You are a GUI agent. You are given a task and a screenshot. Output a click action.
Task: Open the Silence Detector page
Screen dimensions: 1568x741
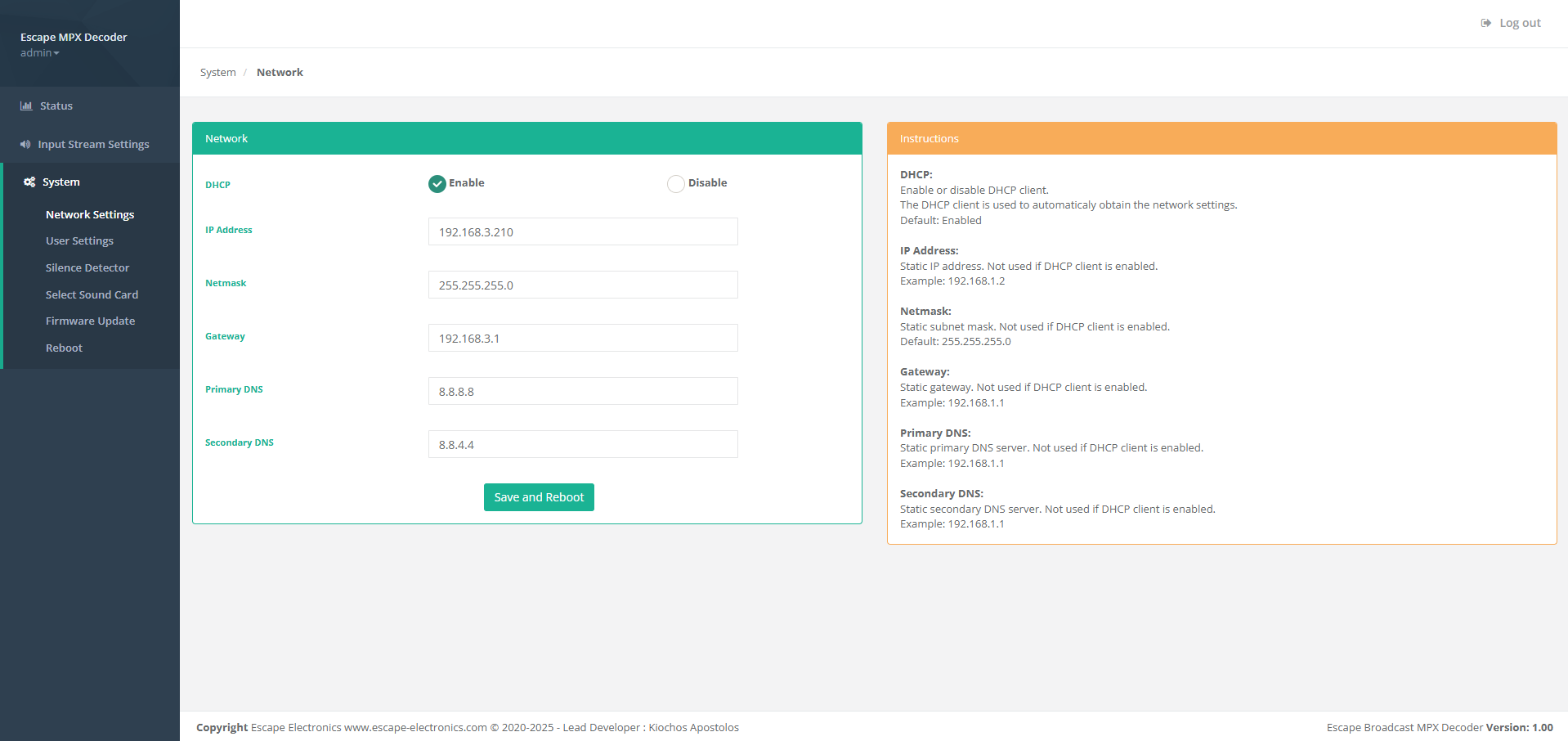click(87, 268)
